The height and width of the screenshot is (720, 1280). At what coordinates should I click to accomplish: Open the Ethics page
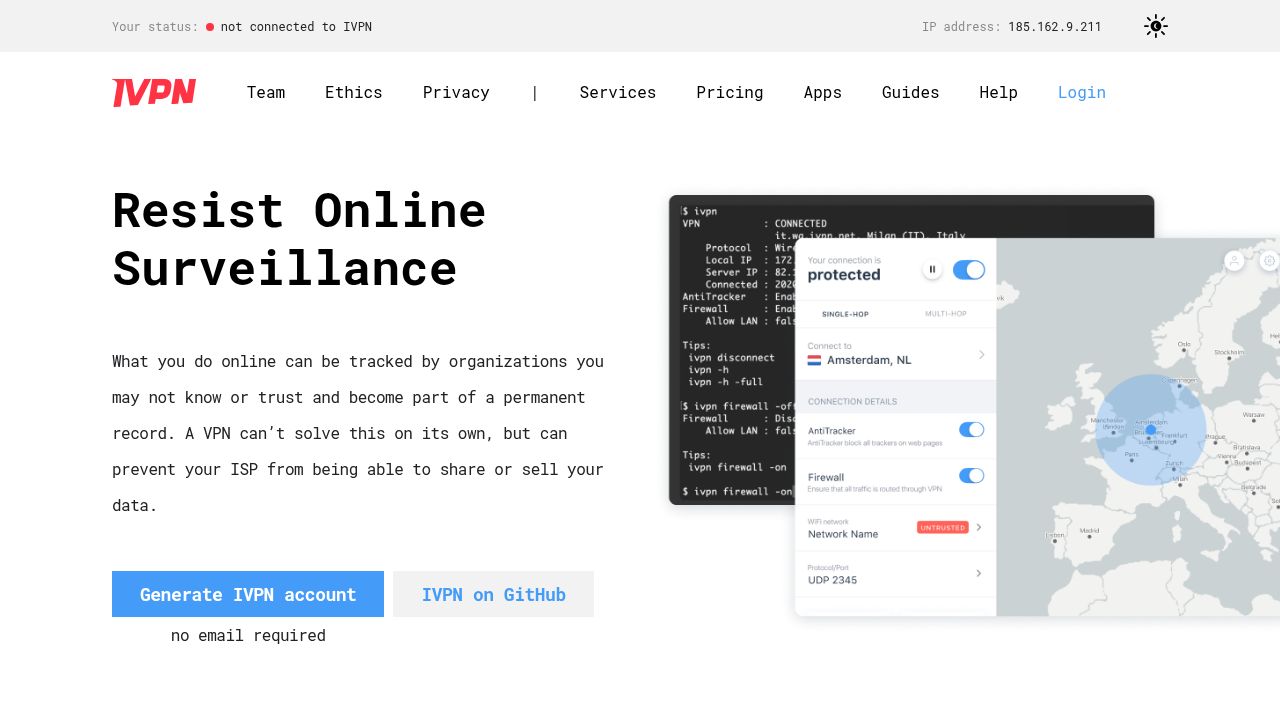(354, 92)
